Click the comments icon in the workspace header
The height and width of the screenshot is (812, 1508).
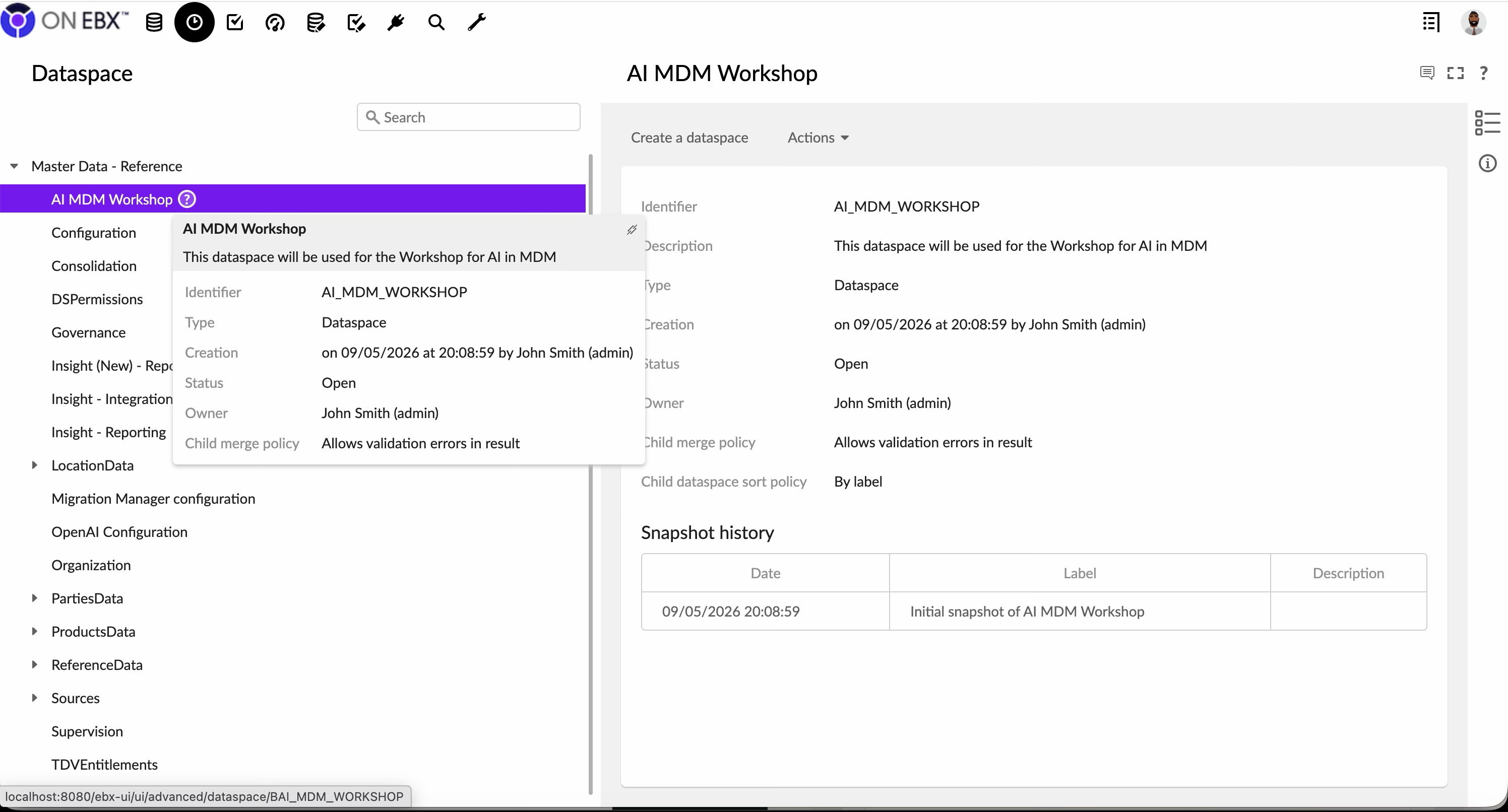(1427, 73)
